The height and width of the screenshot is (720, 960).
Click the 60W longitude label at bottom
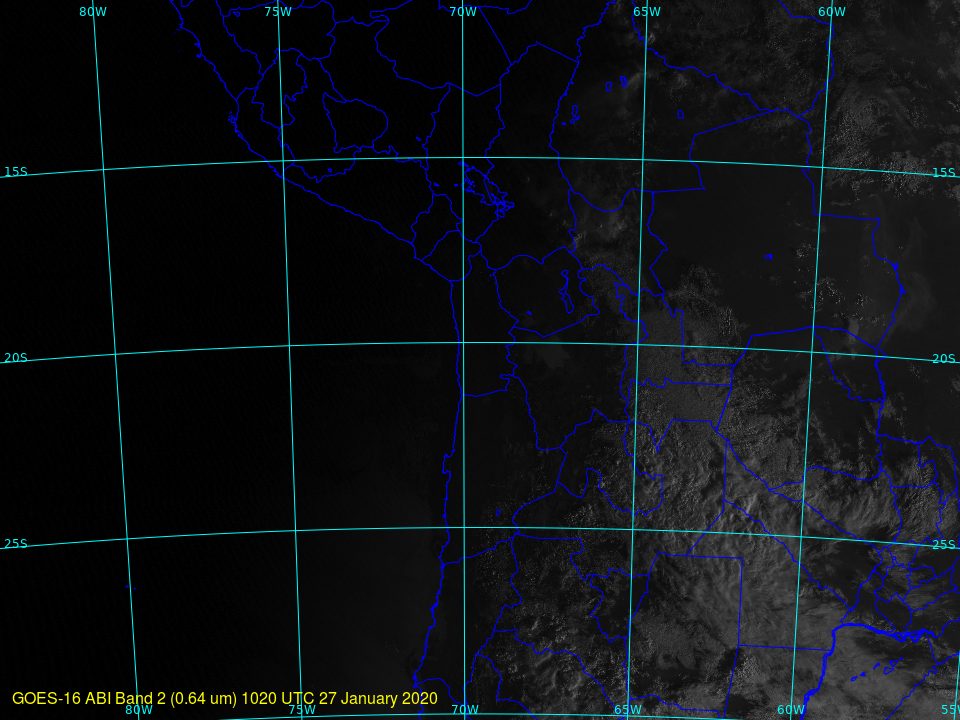click(x=790, y=710)
